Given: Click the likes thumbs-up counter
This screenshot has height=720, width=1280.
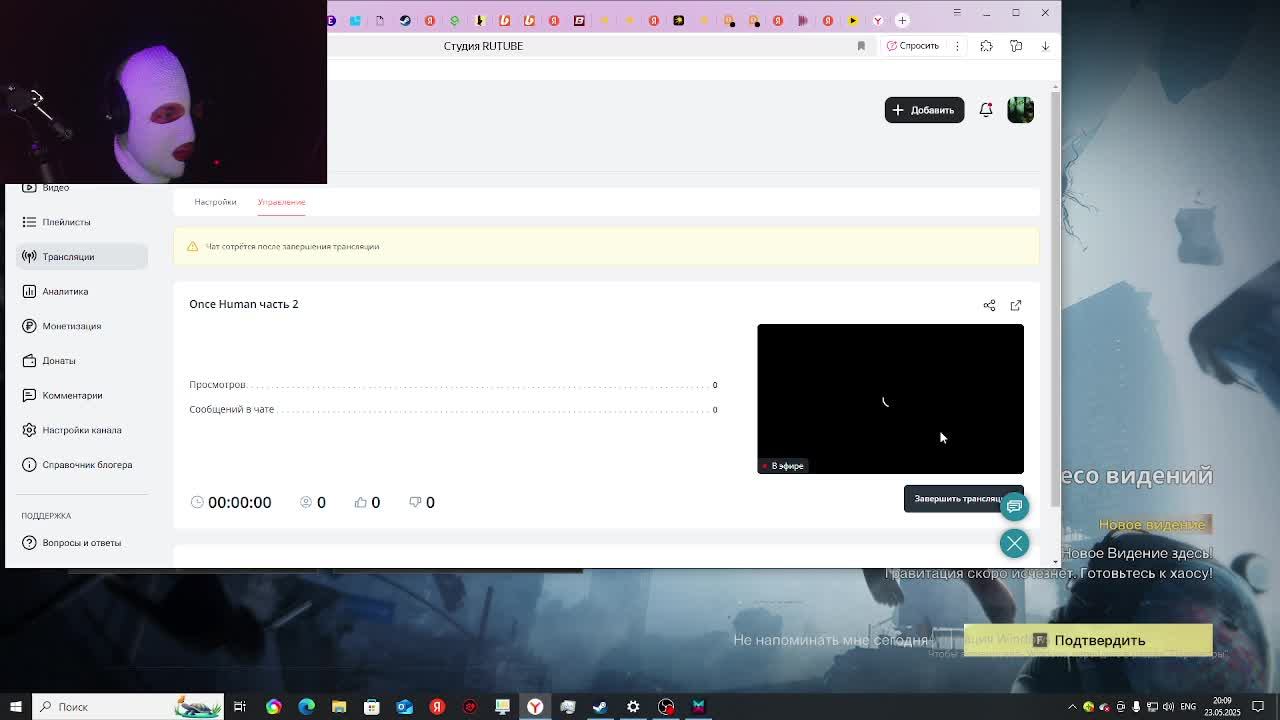Looking at the screenshot, I should 367,502.
